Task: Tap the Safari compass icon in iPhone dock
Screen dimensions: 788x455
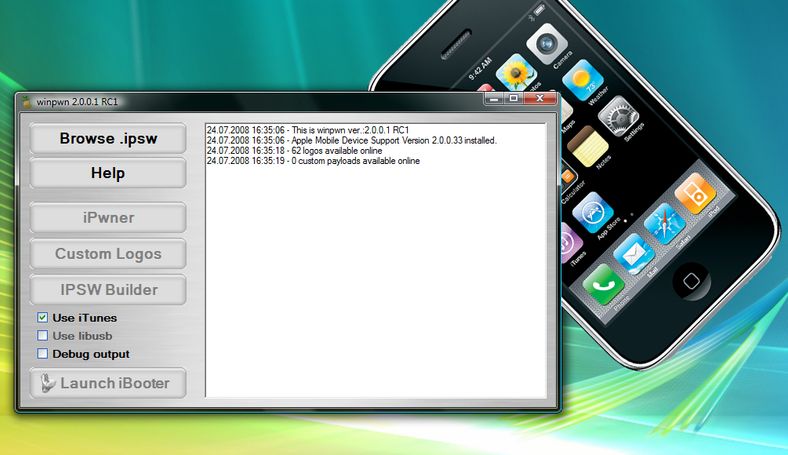Action: (664, 224)
